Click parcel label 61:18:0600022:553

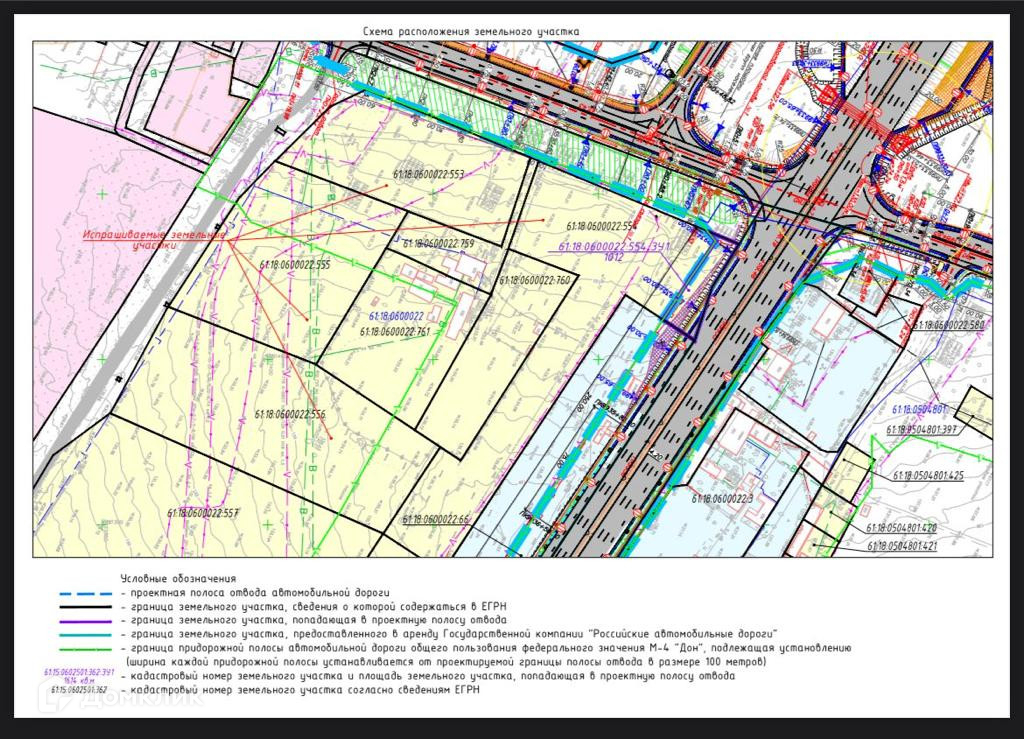coord(428,174)
